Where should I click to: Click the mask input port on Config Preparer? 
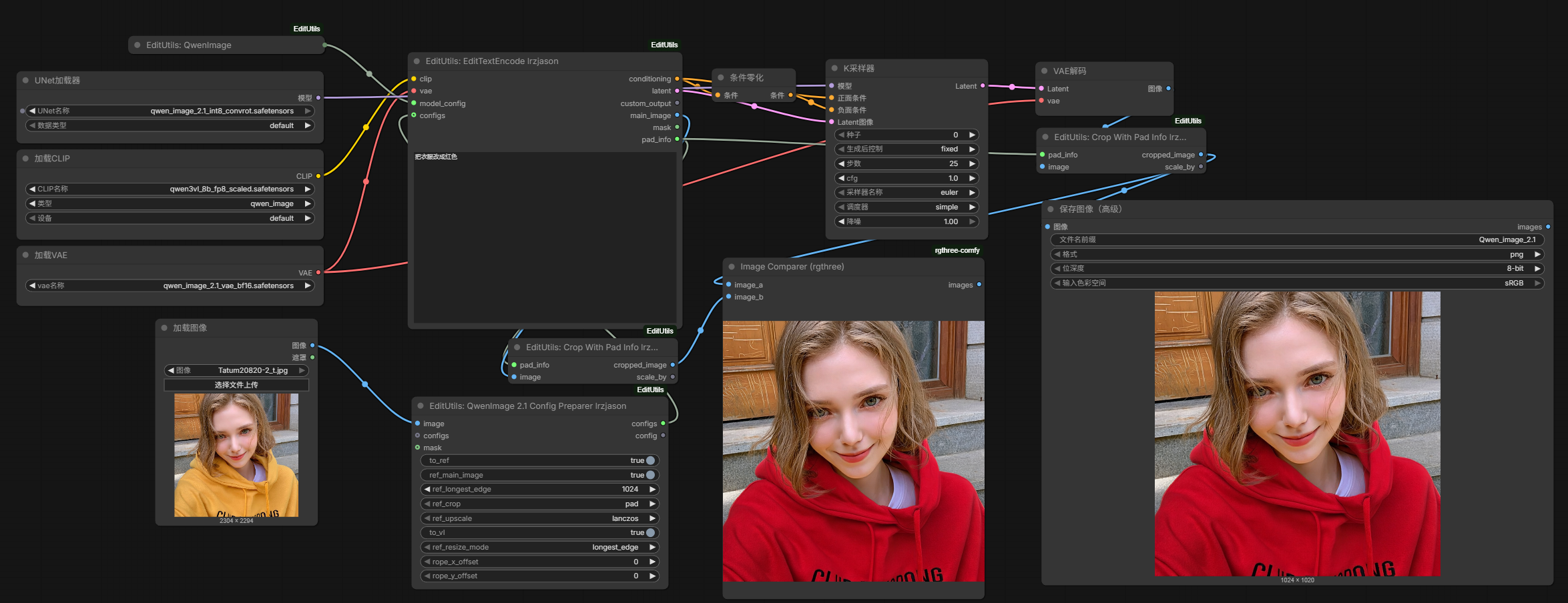coord(418,448)
